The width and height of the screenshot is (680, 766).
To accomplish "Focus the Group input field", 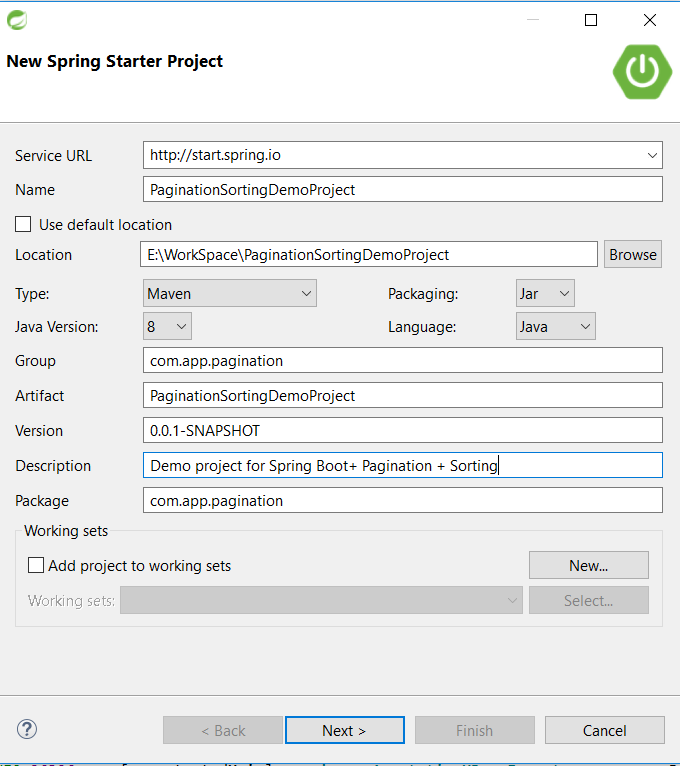I will pos(403,360).
